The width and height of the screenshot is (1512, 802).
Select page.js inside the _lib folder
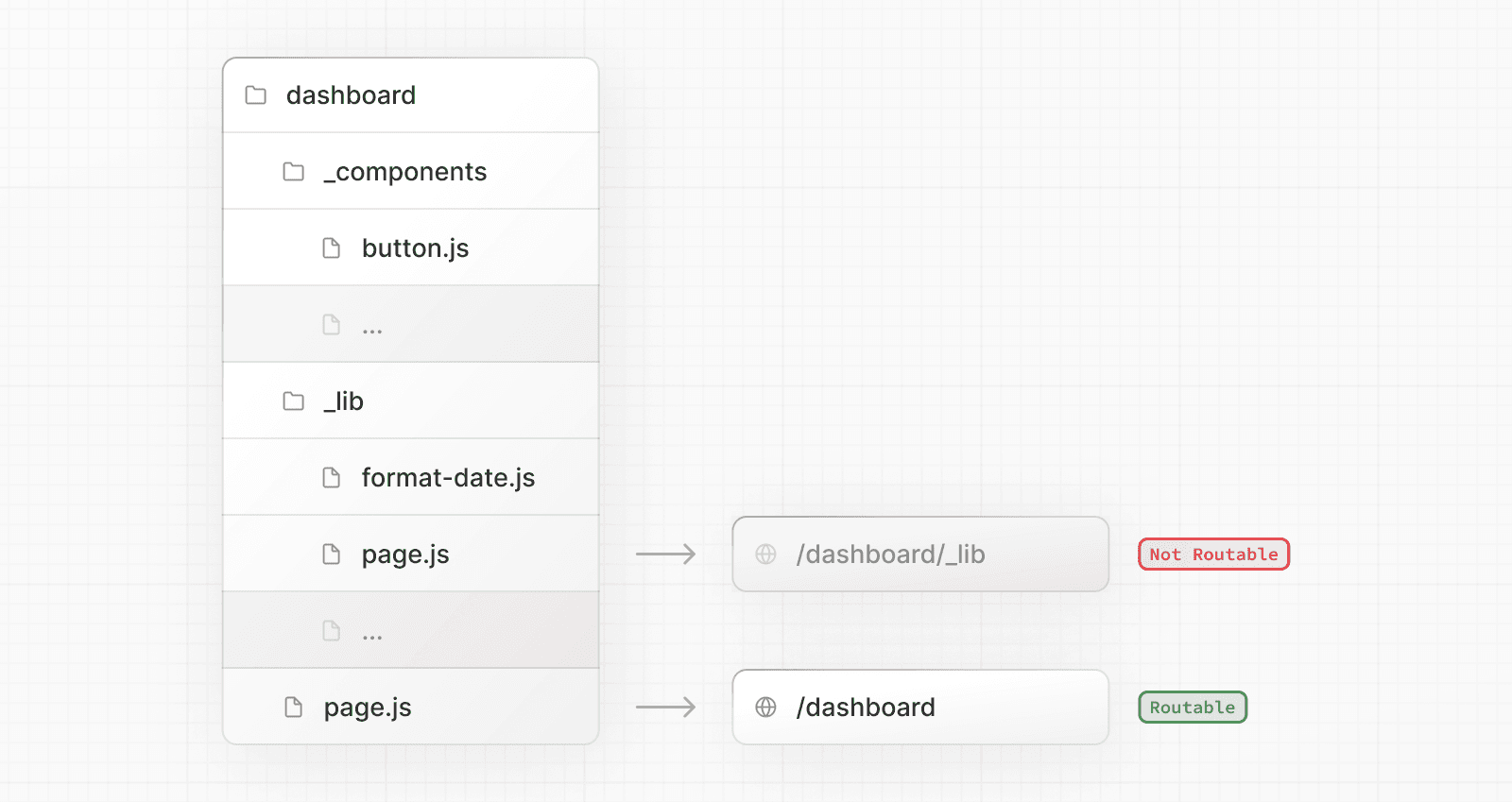click(x=405, y=555)
